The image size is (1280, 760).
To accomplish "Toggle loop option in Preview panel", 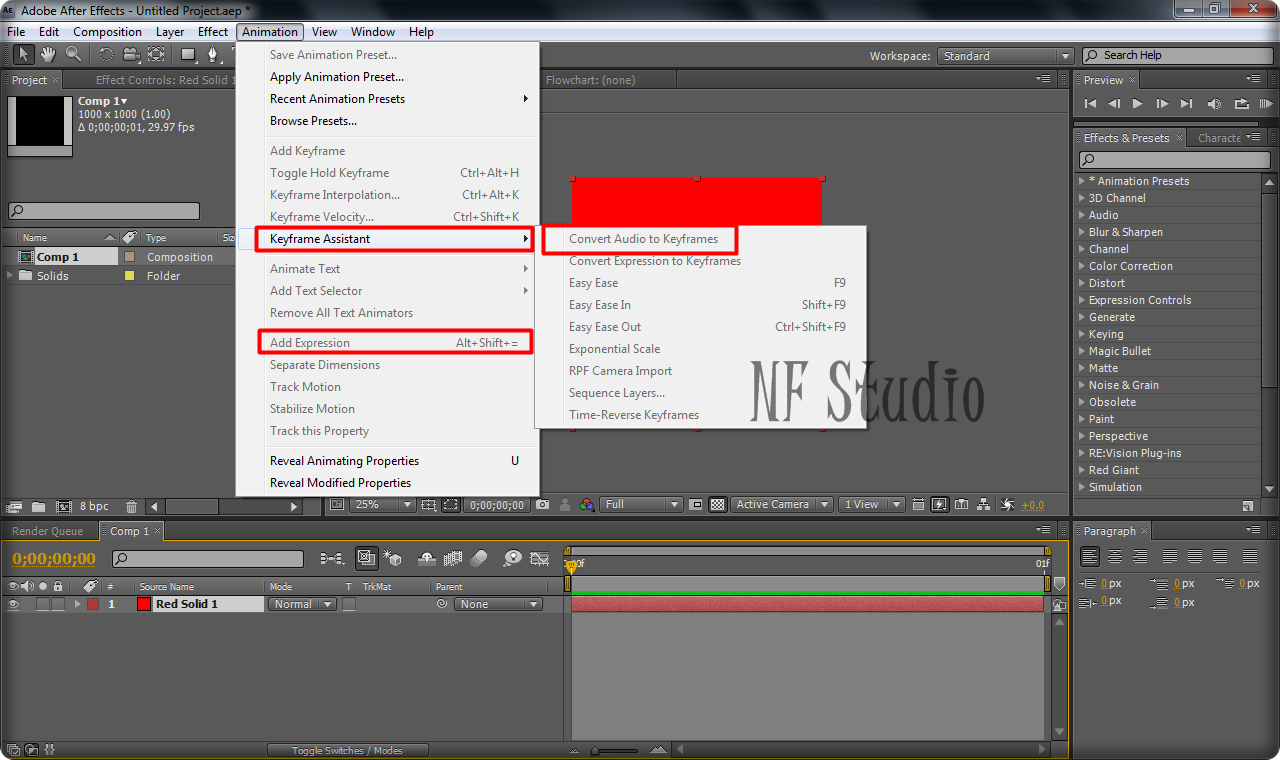I will point(1241,103).
